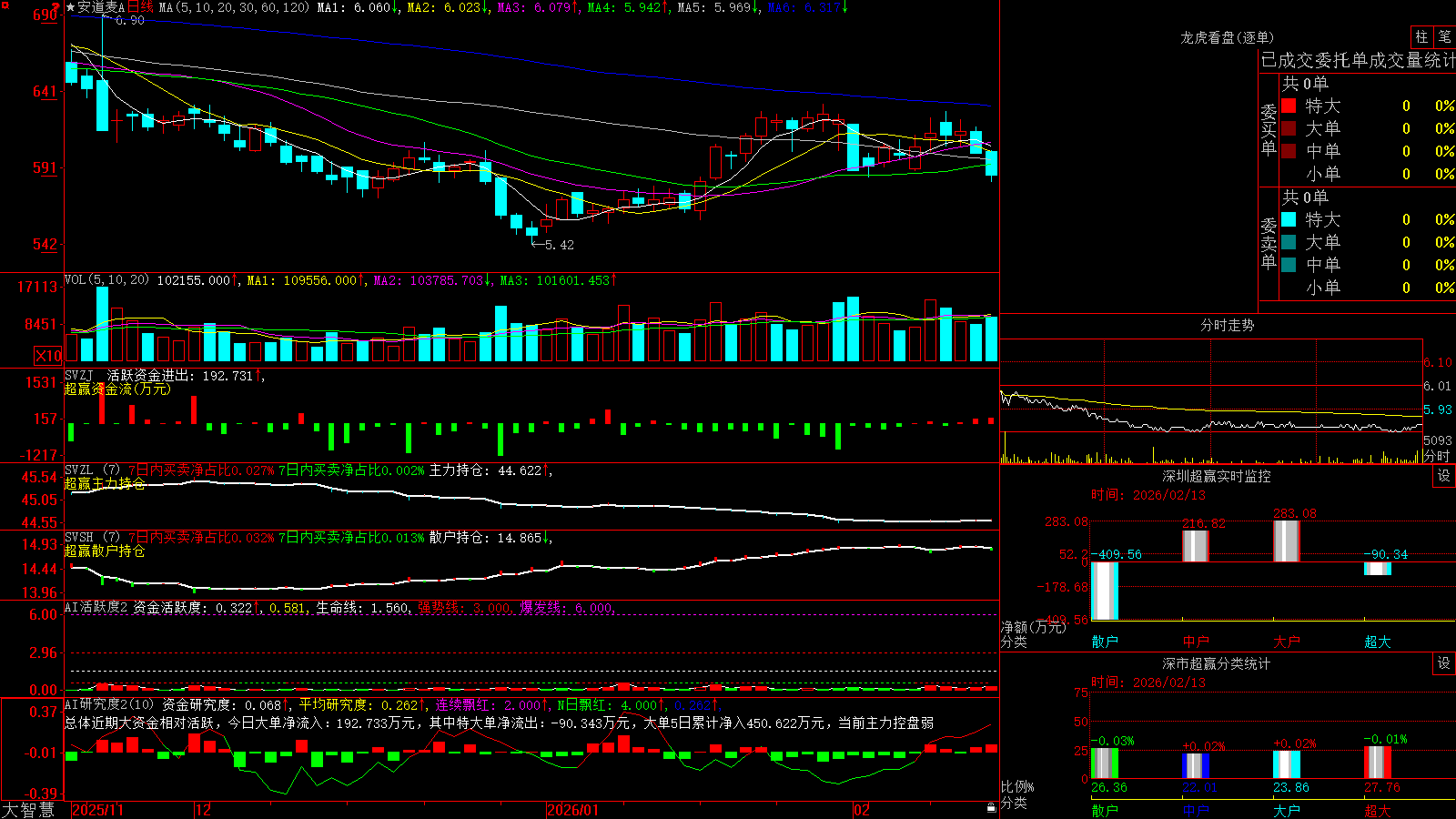
Task: Click the 216.82 中户 net bar
Action: (x=1196, y=546)
